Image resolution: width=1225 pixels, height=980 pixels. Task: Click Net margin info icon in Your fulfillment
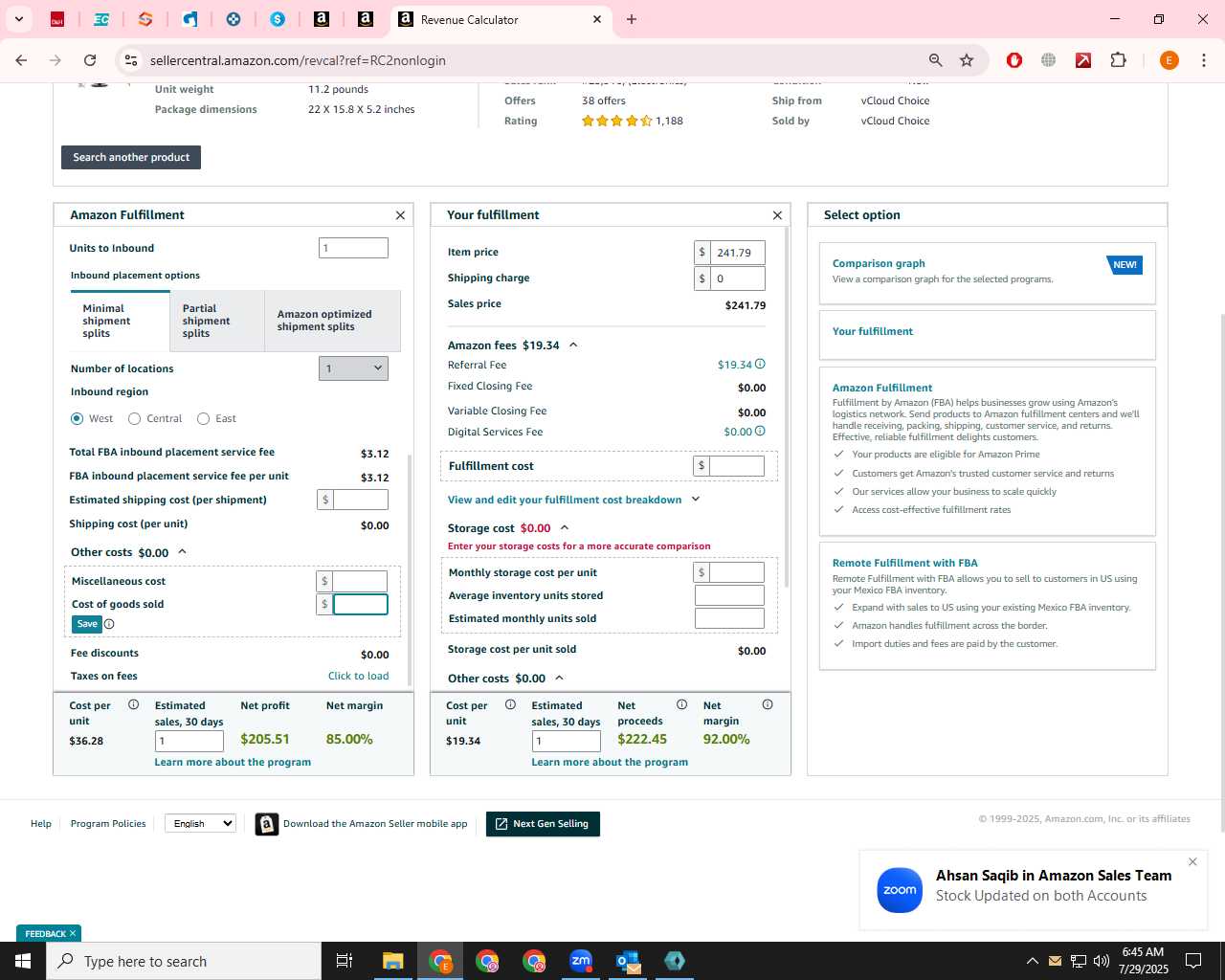pos(768,704)
